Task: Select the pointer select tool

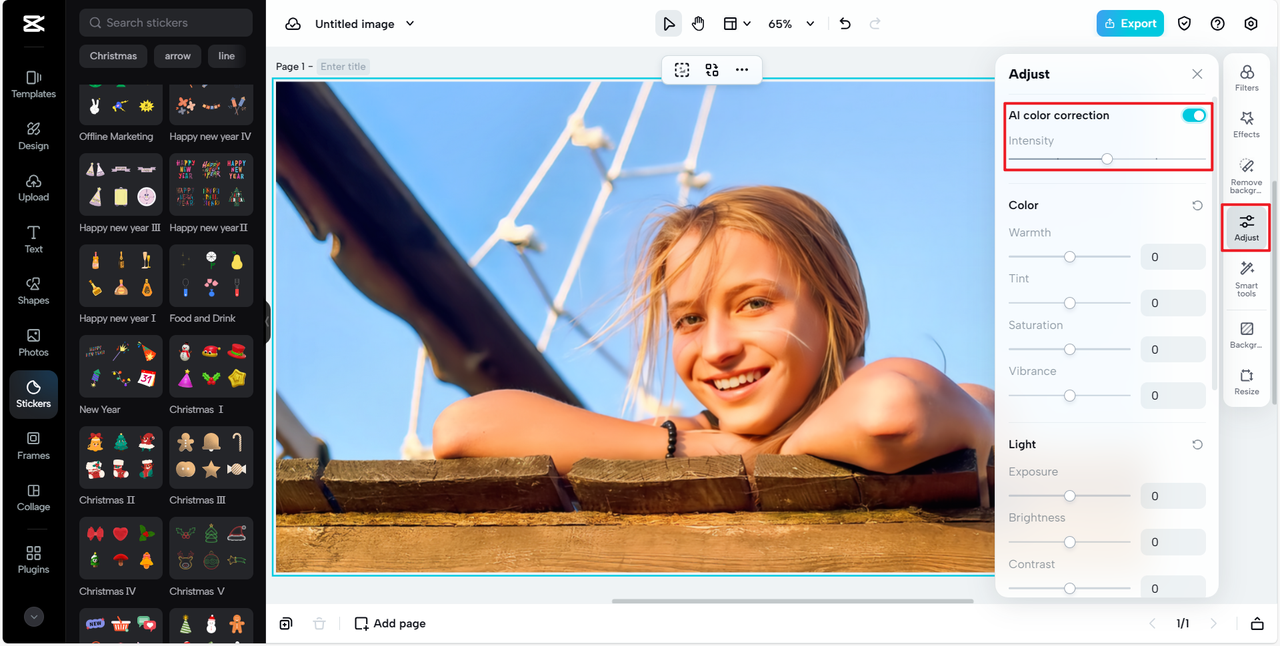Action: [669, 24]
